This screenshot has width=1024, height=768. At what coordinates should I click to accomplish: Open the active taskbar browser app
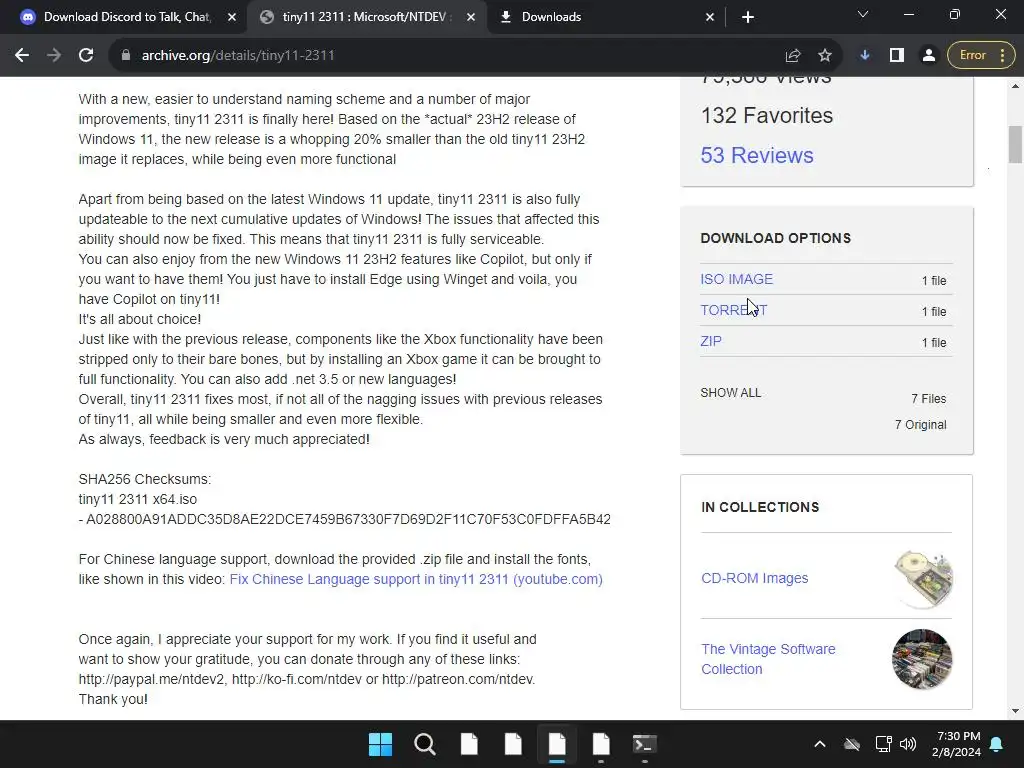click(557, 744)
